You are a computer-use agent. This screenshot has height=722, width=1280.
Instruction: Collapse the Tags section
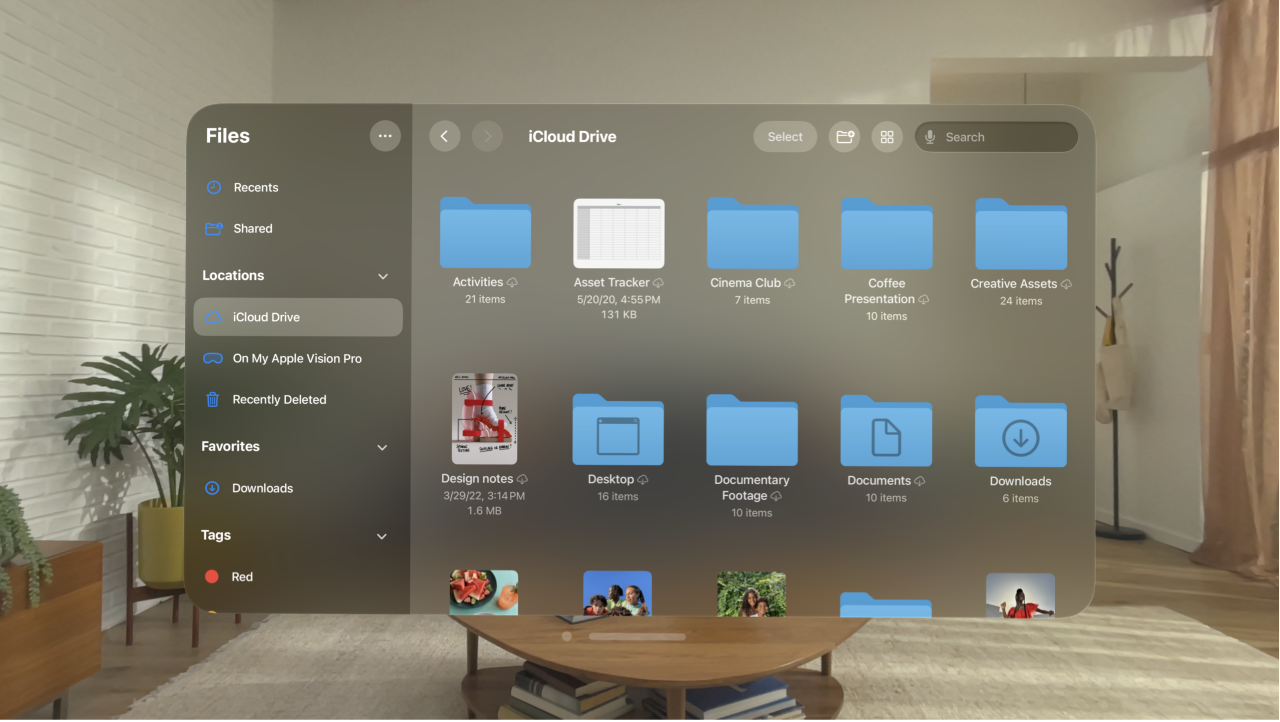click(382, 536)
